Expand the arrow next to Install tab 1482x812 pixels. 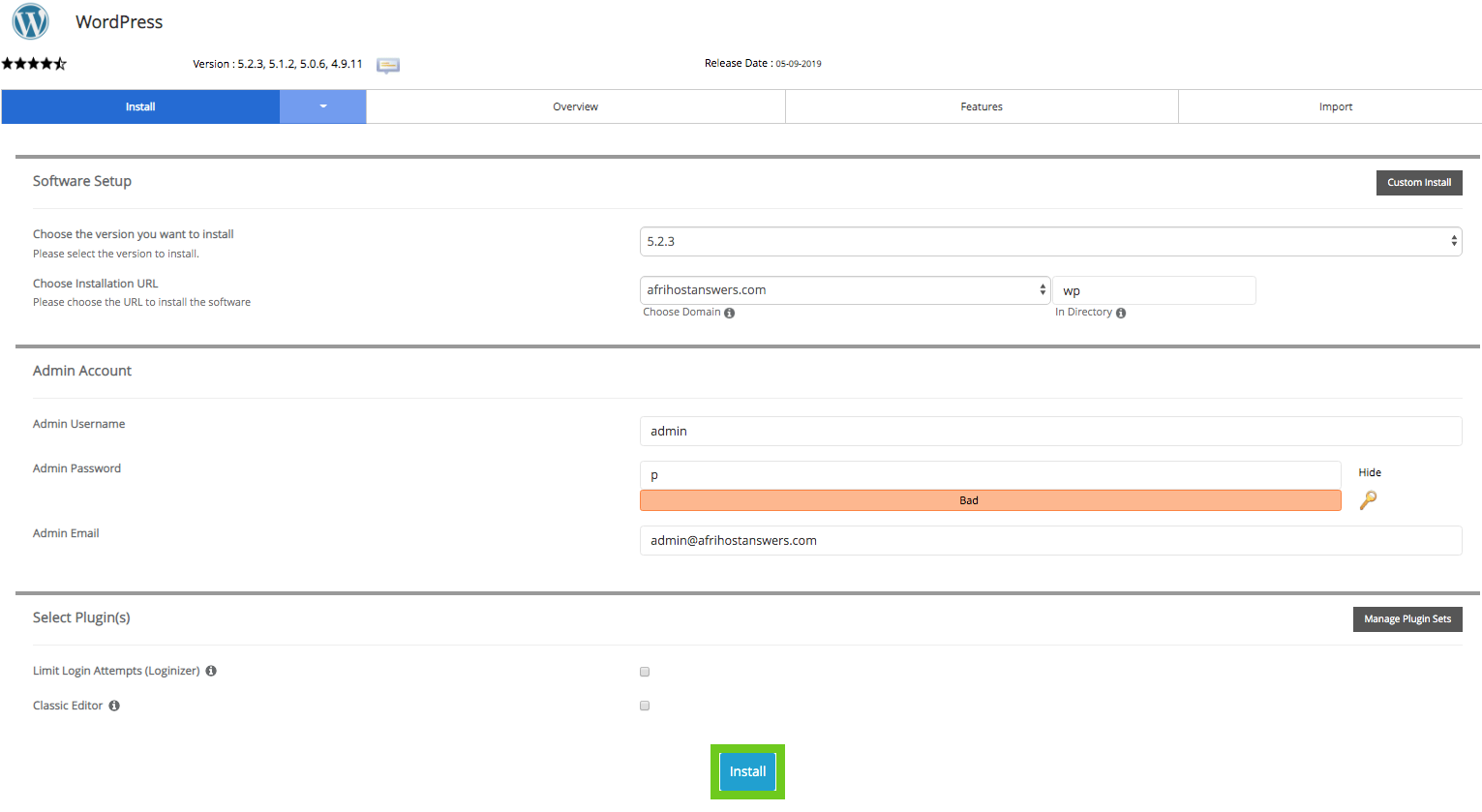coord(323,106)
